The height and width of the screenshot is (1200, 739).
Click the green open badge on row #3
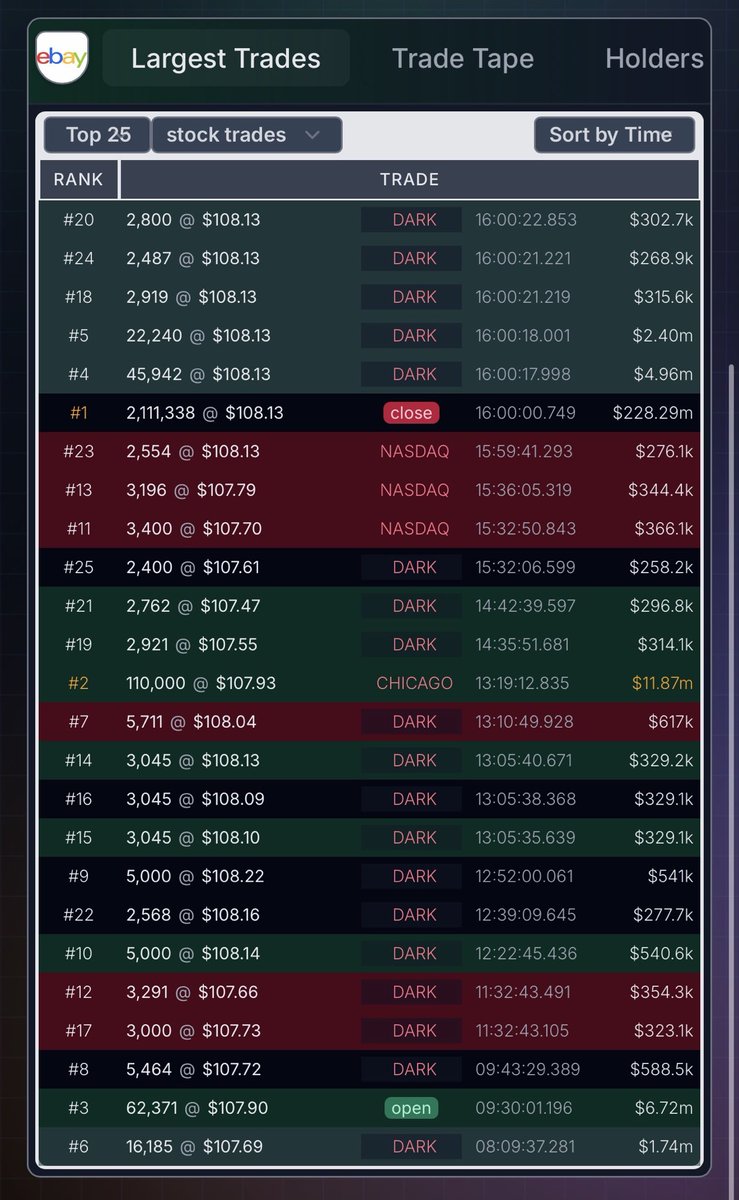[412, 1108]
